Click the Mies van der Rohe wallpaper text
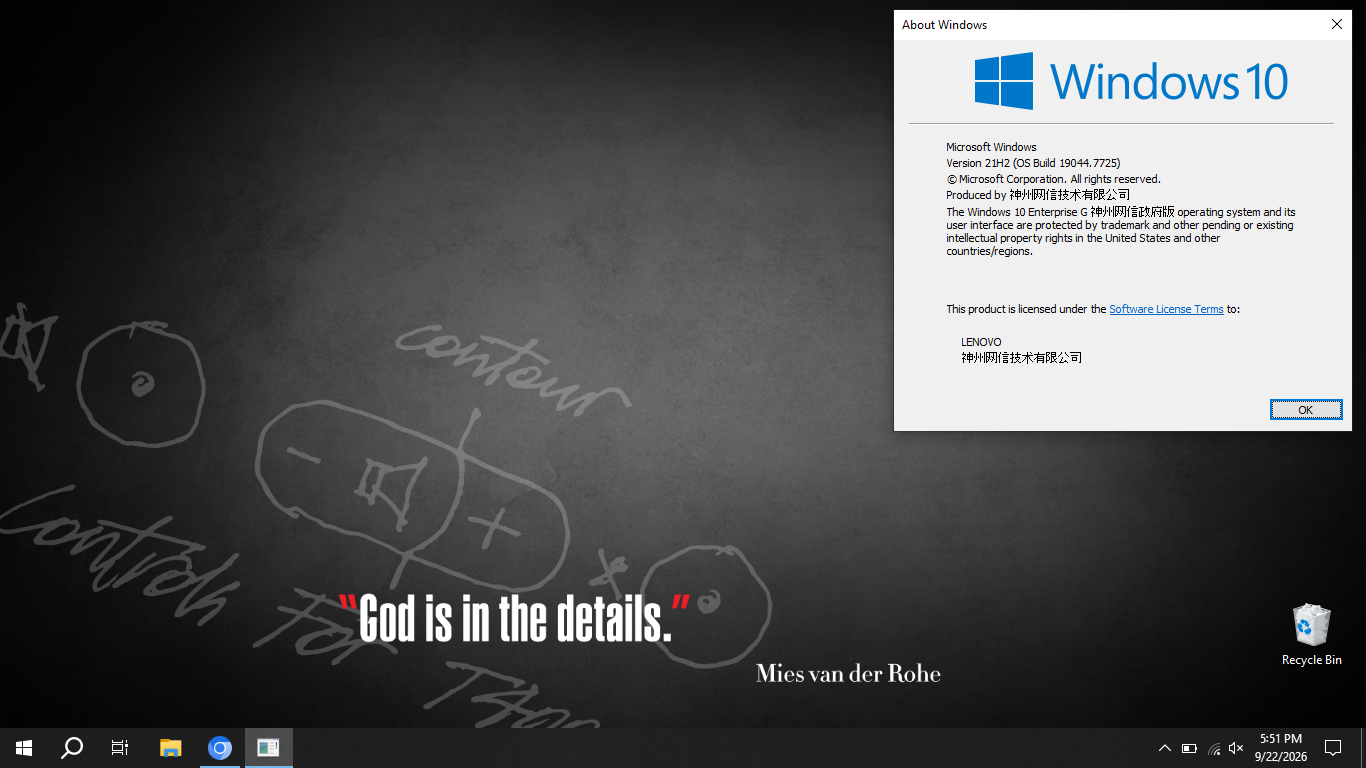This screenshot has height=768, width=1366. (848, 673)
